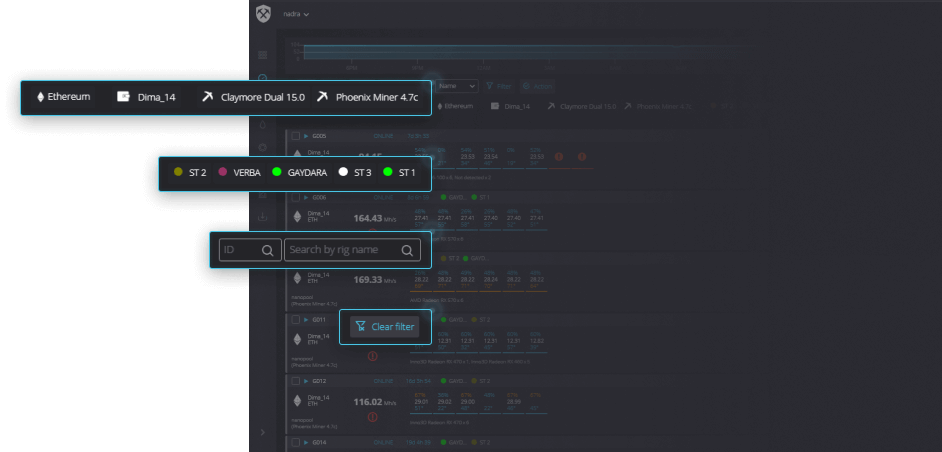Click the second red error icon on G005
942x452 pixels.
tap(582, 156)
